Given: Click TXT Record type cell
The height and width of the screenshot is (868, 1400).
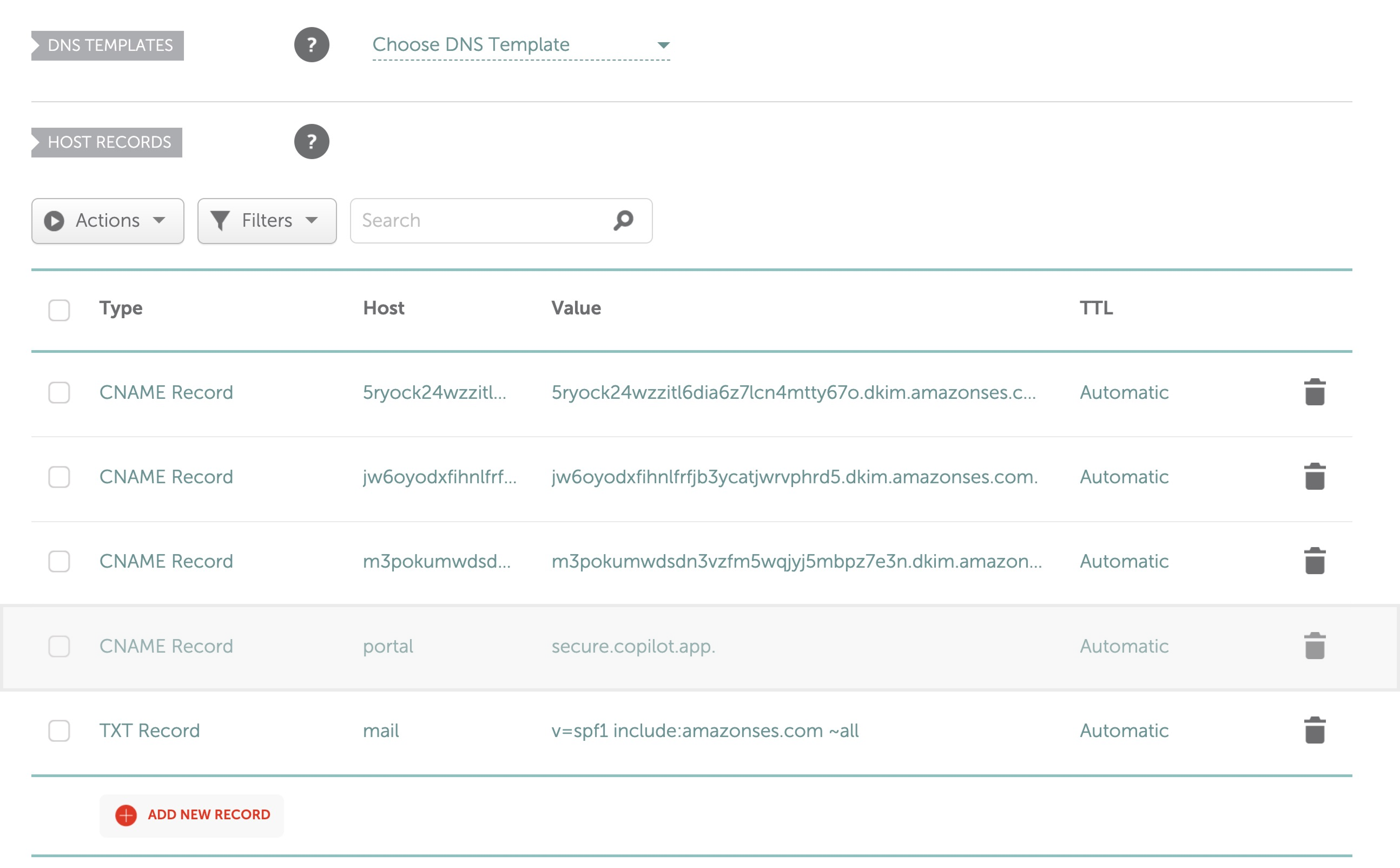Looking at the screenshot, I should point(150,731).
